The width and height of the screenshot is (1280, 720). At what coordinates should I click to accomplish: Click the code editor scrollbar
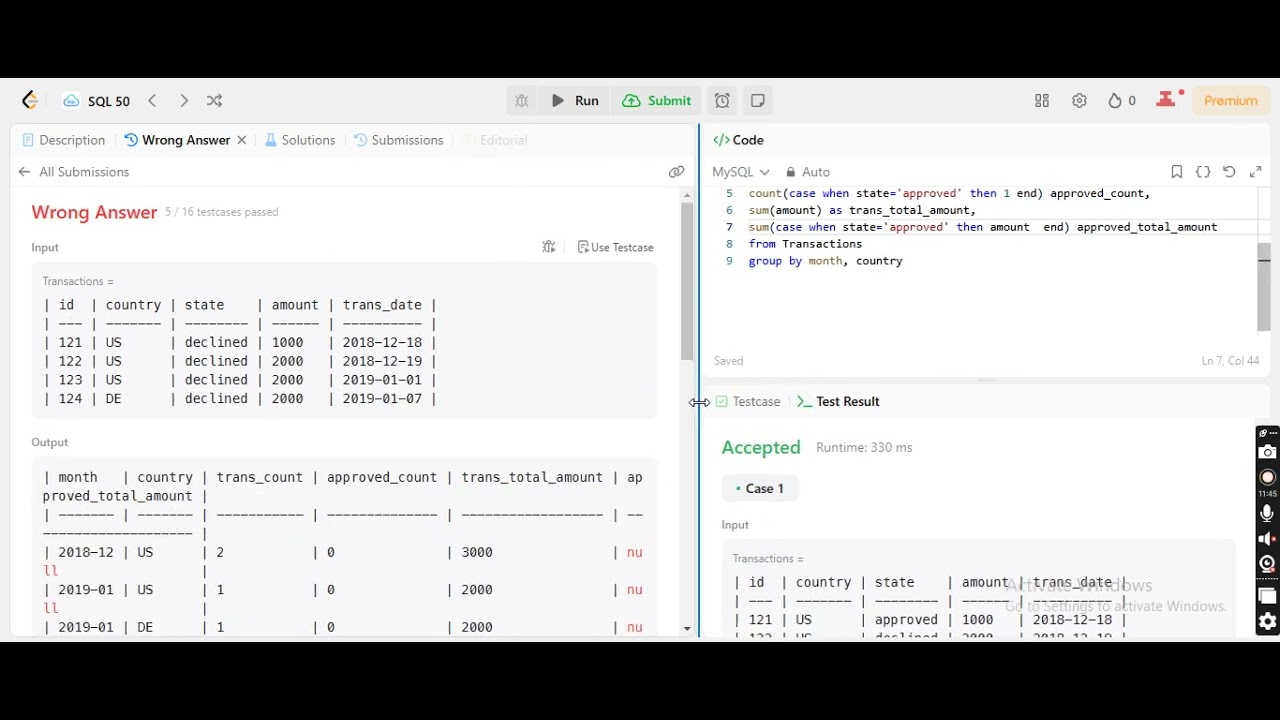click(1264, 287)
